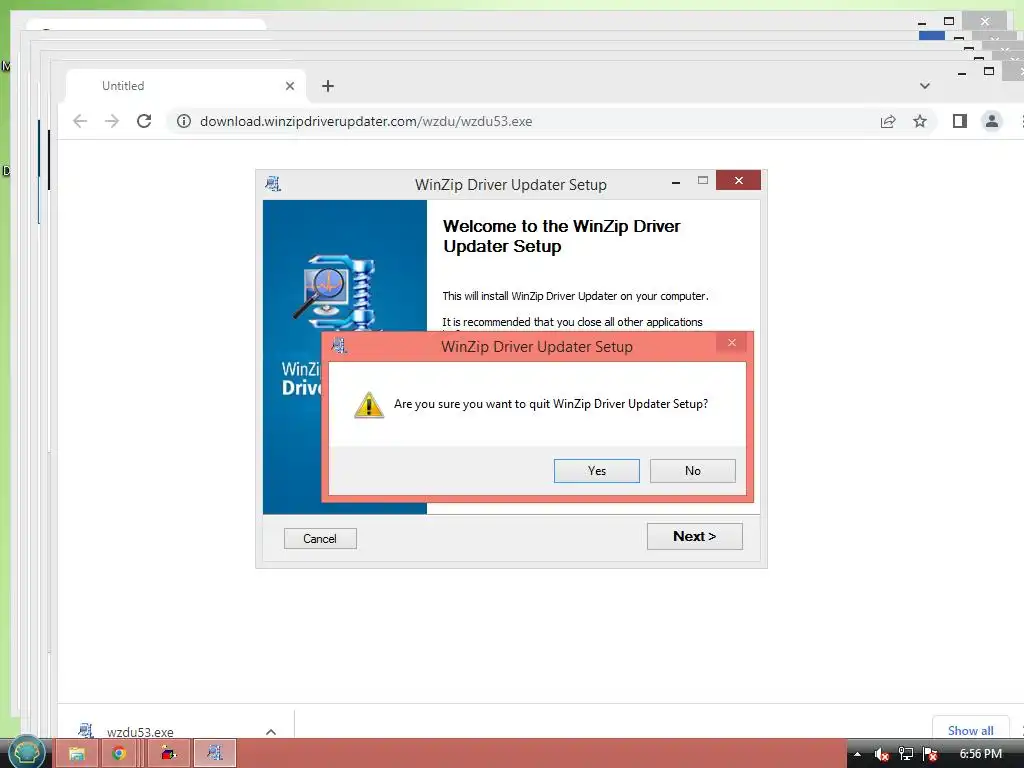Toggle the browser side panel
The image size is (1024, 768).
click(x=959, y=121)
